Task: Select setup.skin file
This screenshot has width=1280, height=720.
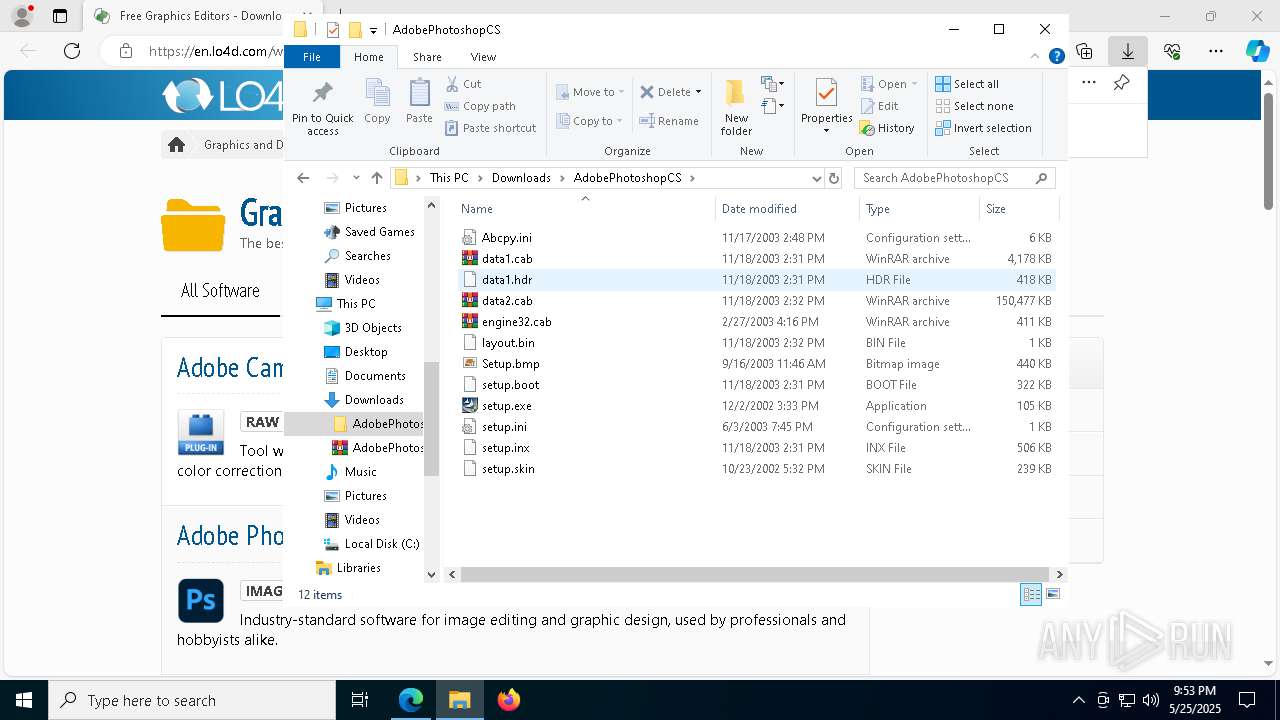Action: click(756, 469)
